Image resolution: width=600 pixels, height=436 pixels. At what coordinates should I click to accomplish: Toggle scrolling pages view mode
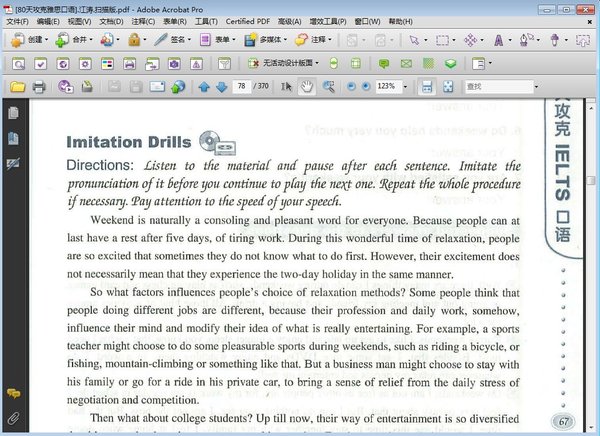[x=427, y=87]
